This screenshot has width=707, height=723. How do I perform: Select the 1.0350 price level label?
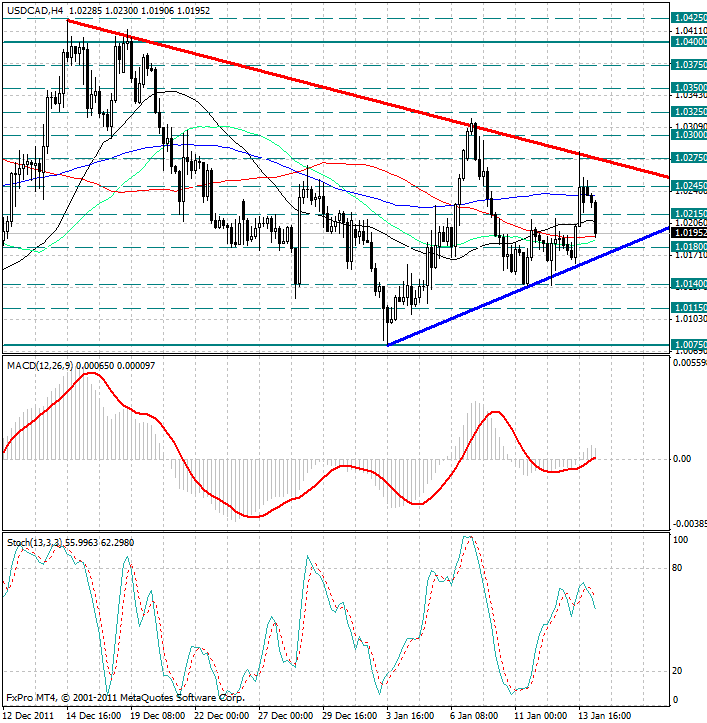689,88
